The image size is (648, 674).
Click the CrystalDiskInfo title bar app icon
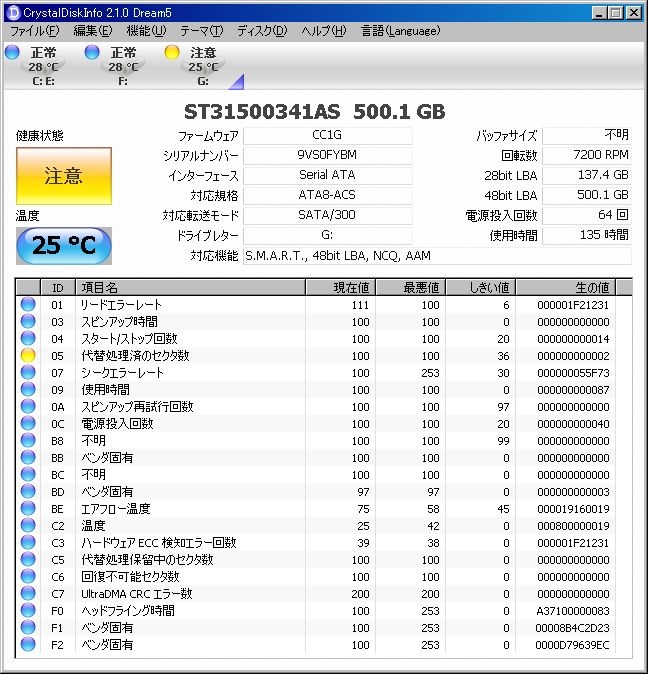pos(14,12)
